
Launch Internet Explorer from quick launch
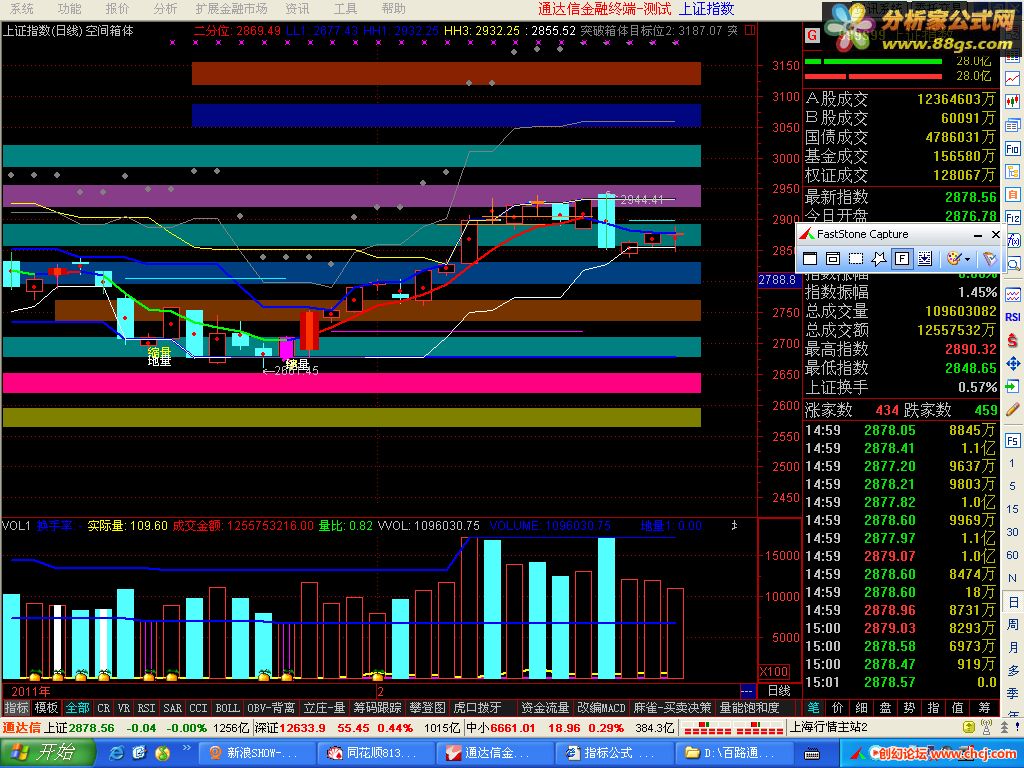[116, 753]
